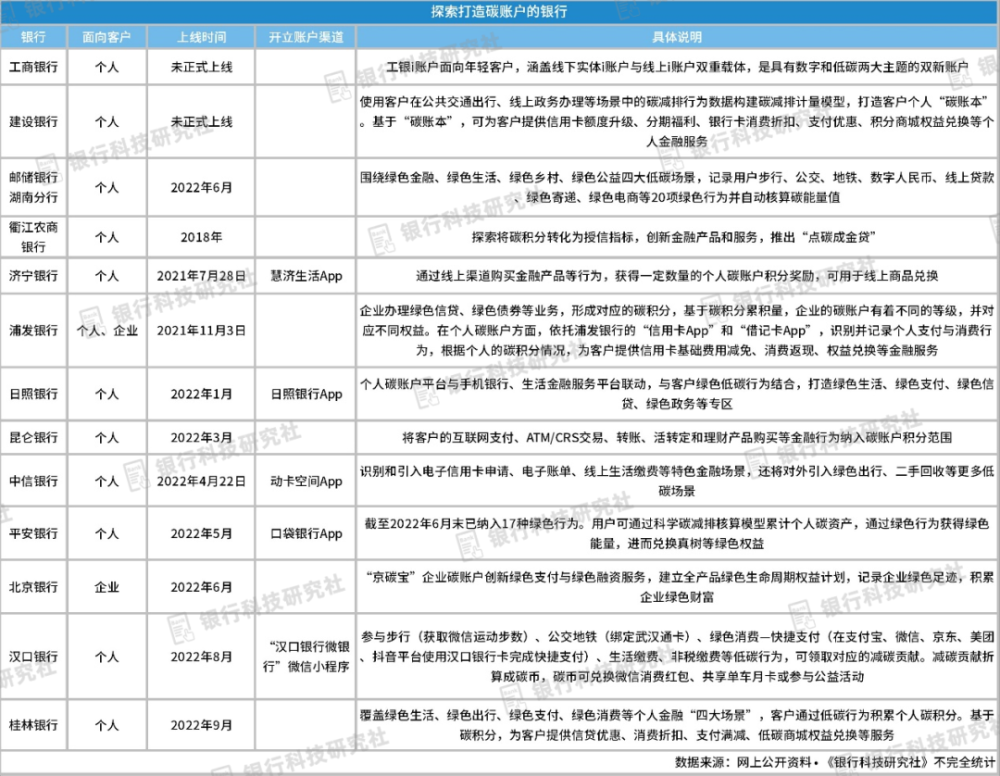Viewport: 1000px width, 776px height.
Task: Click the 慧济生活App channel cell
Action: pos(306,275)
